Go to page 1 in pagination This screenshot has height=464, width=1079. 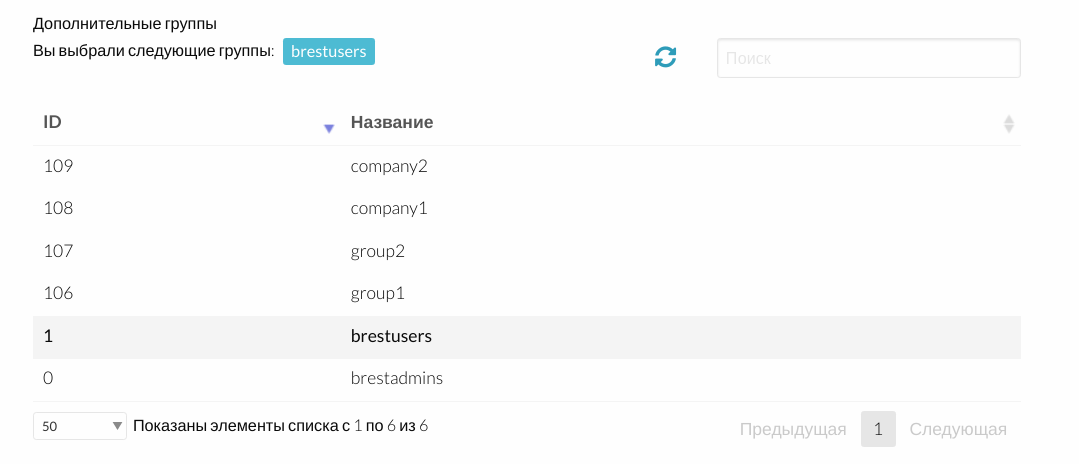tap(878, 430)
